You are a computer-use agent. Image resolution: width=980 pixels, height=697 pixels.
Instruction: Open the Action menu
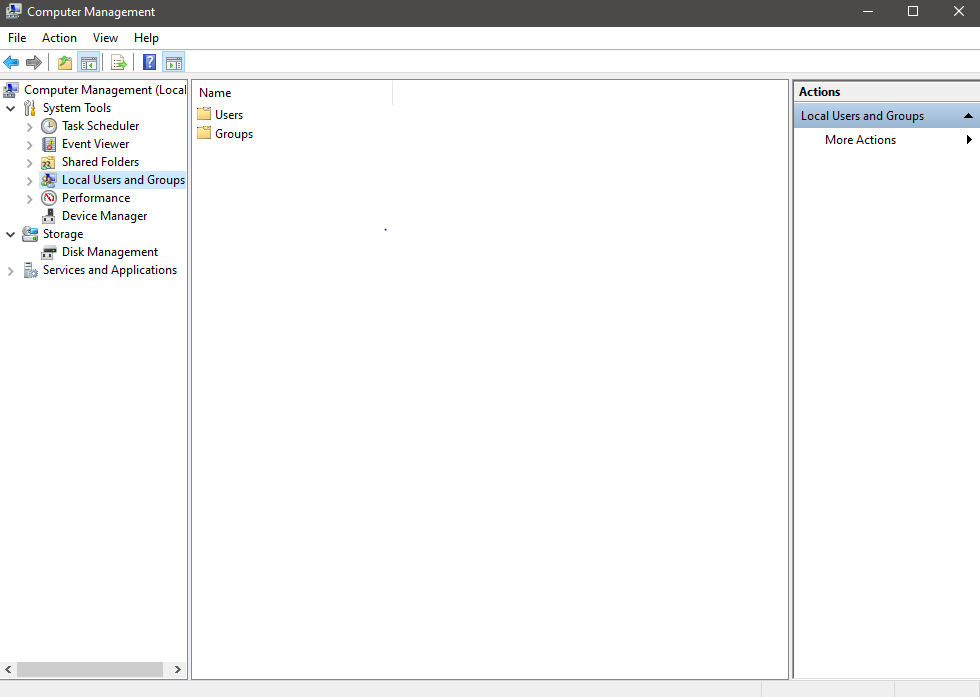[59, 38]
